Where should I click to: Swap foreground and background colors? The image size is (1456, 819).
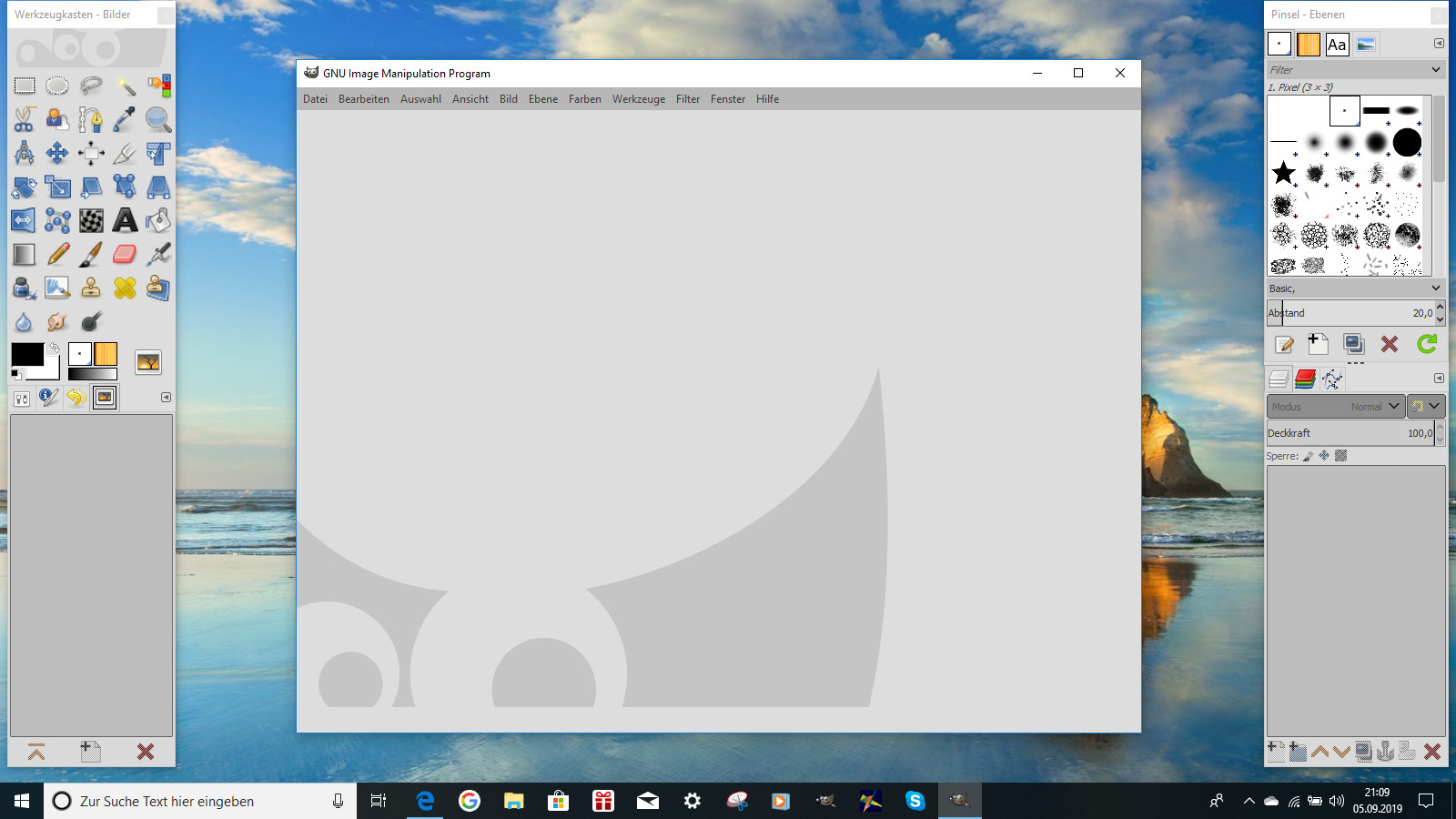[55, 348]
